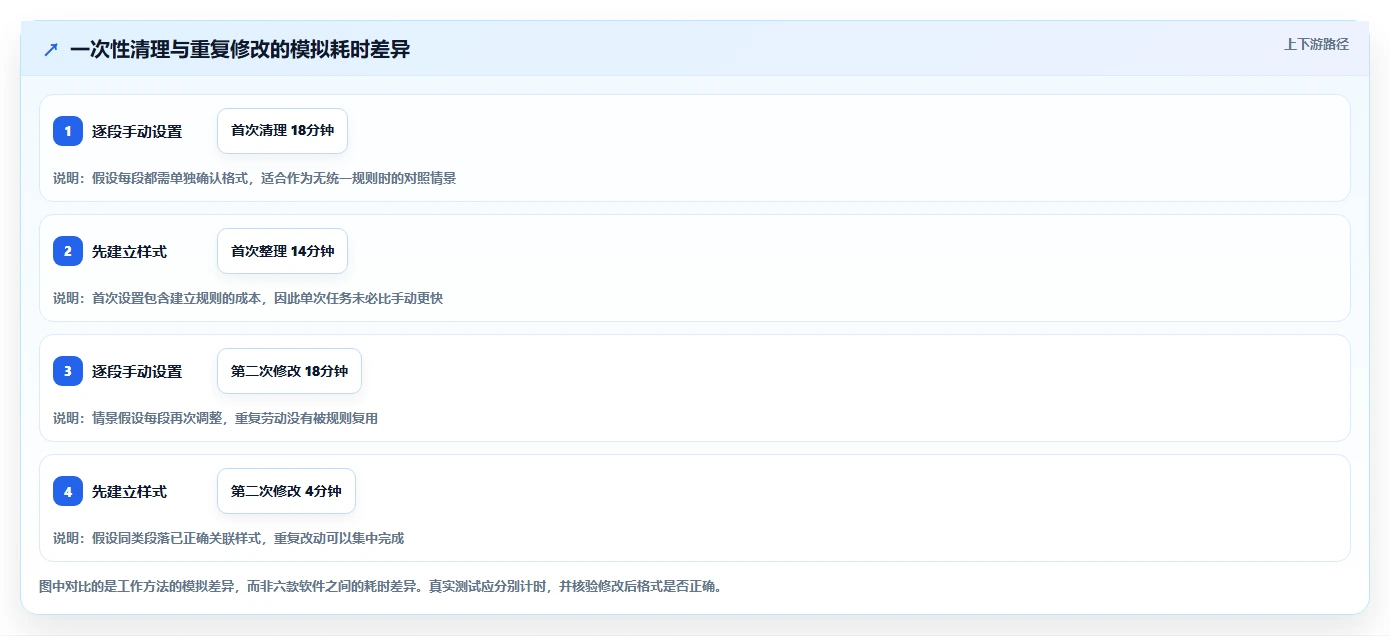Click the arrow icon beside the title
Viewport: 1390px width, 636px height.
(x=51, y=49)
